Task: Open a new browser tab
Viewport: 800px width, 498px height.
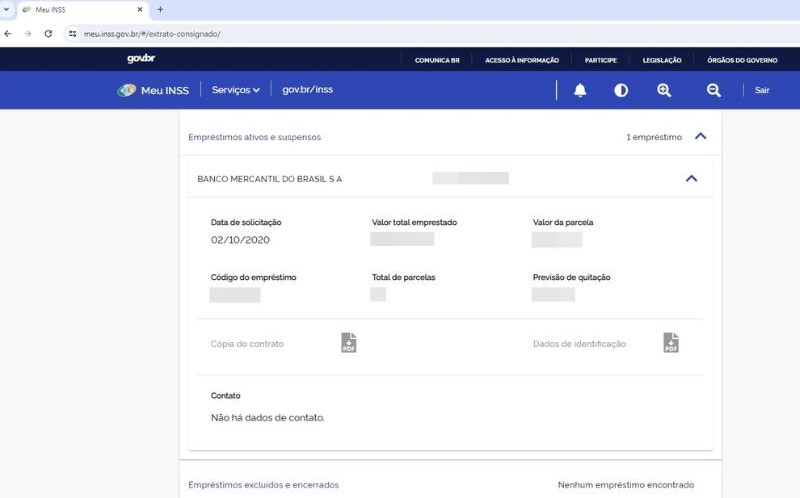Action: pyautogui.click(x=160, y=9)
